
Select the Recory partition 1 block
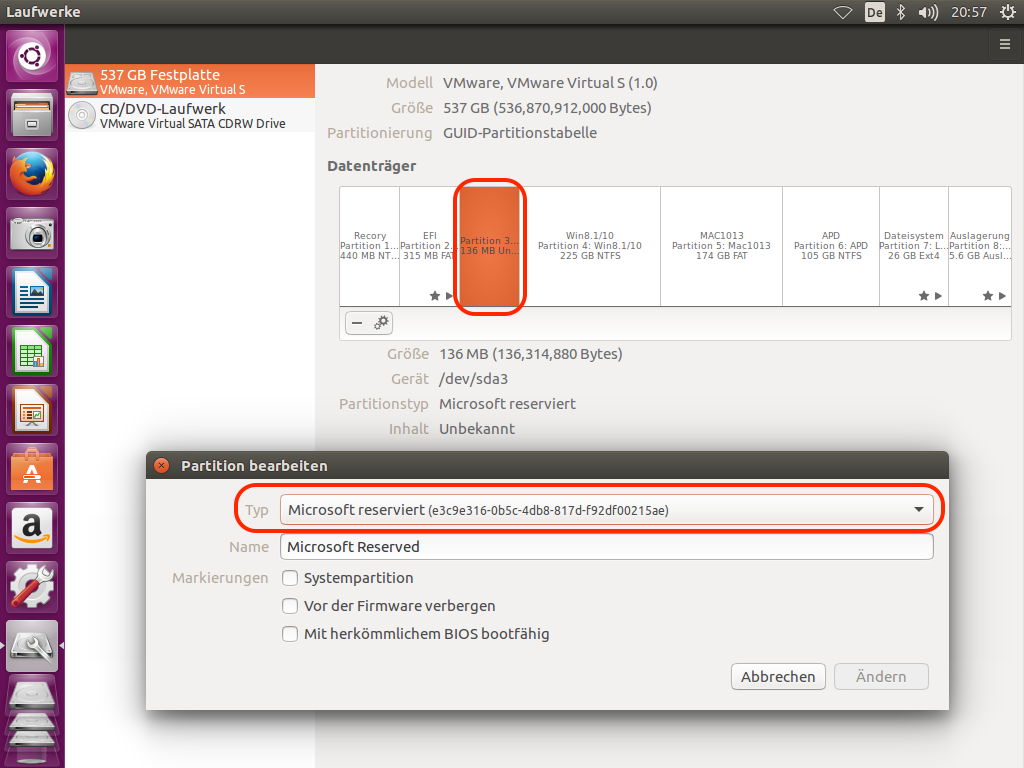tap(370, 246)
